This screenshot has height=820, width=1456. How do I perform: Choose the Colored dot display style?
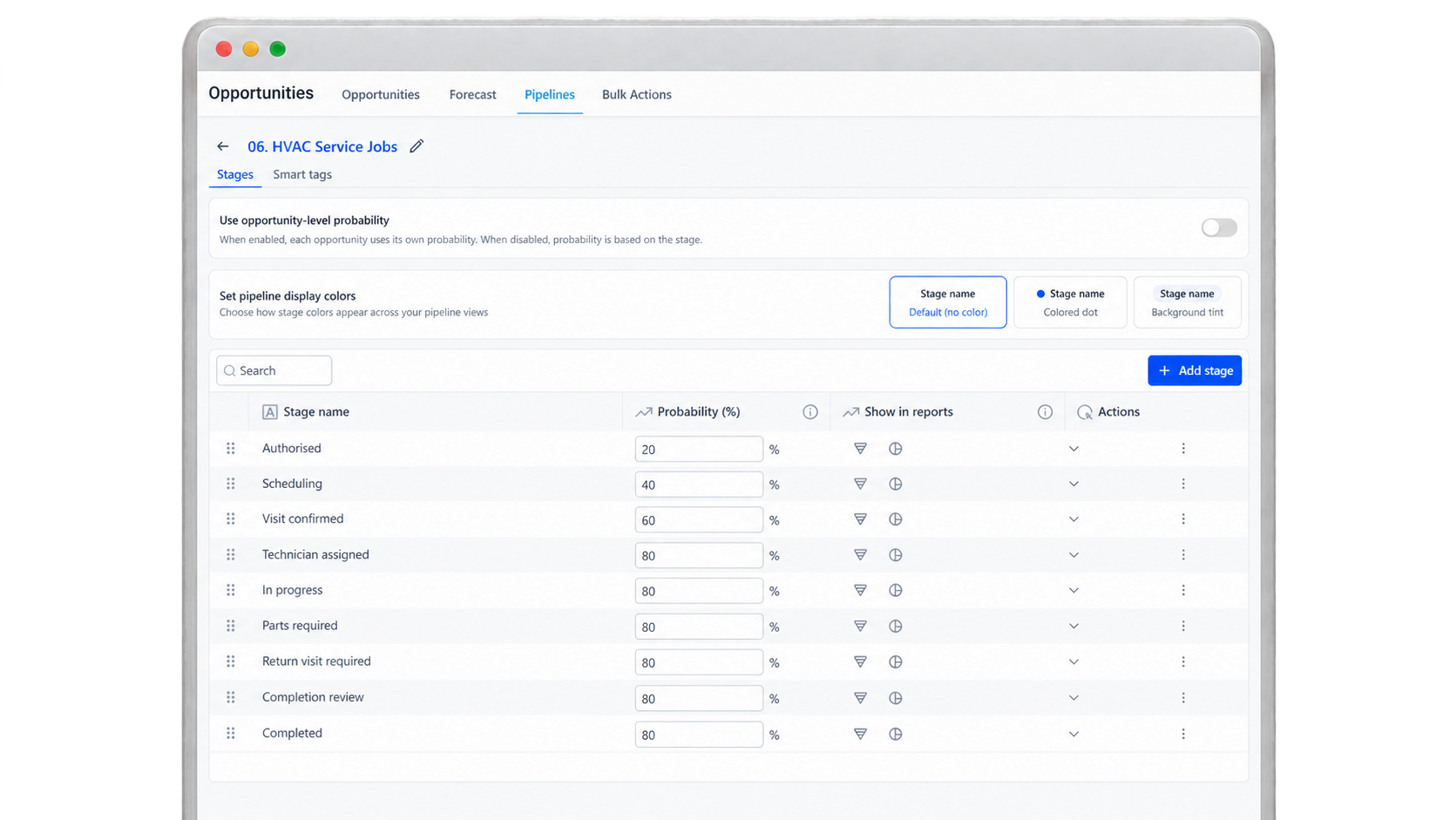pos(1070,302)
